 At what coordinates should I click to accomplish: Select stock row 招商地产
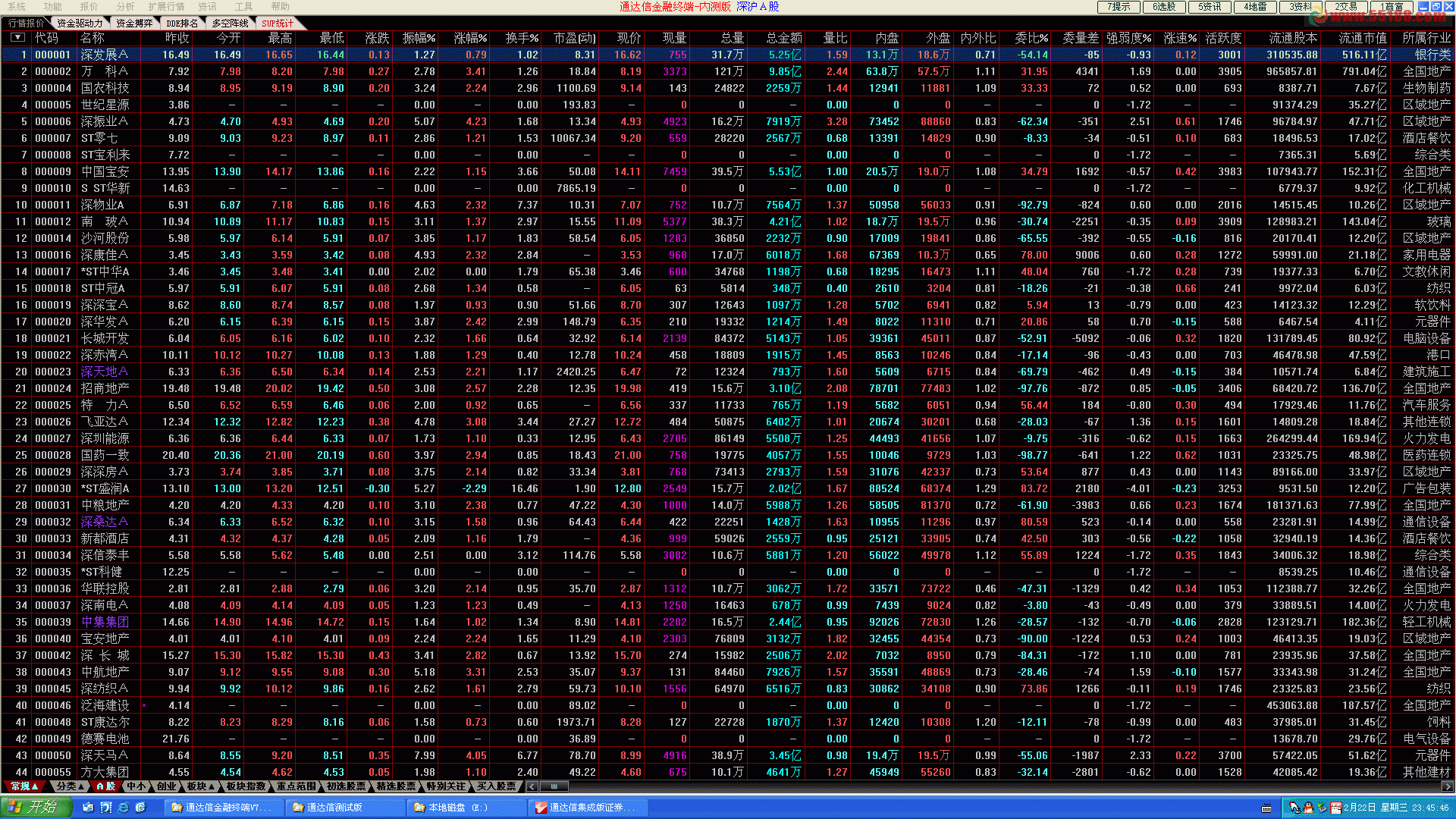coord(728,388)
